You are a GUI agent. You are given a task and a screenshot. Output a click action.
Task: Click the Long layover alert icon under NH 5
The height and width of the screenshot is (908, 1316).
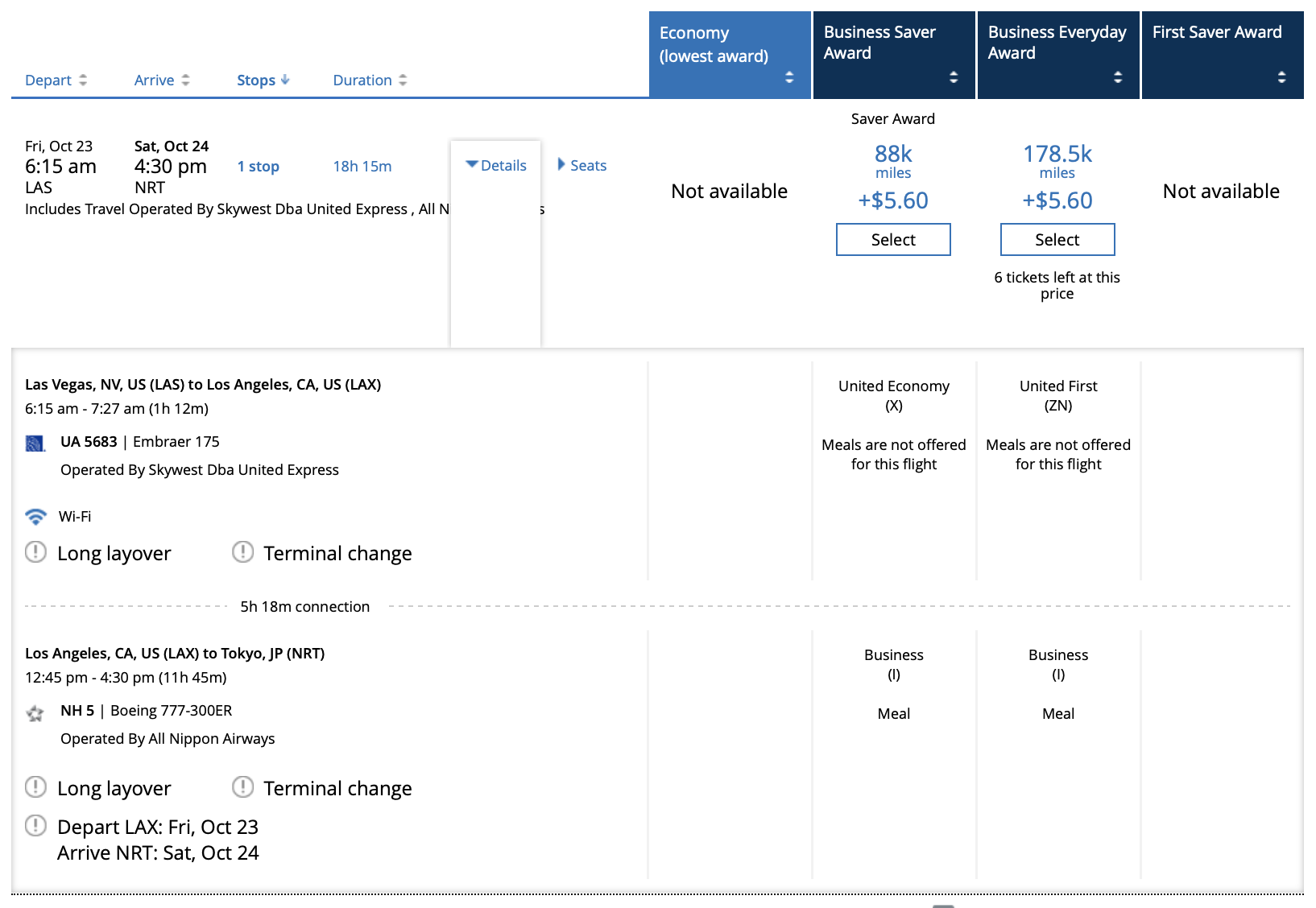point(35,786)
